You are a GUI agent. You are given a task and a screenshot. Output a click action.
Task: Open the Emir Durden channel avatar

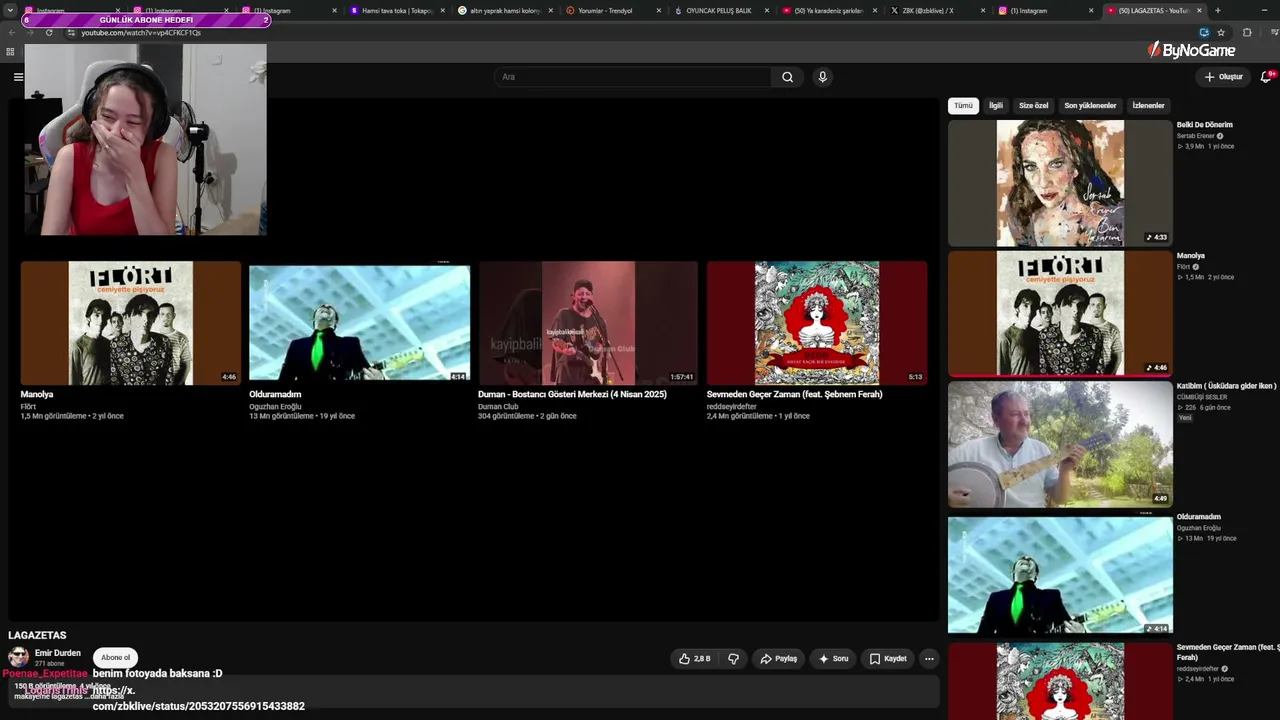pos(18,657)
